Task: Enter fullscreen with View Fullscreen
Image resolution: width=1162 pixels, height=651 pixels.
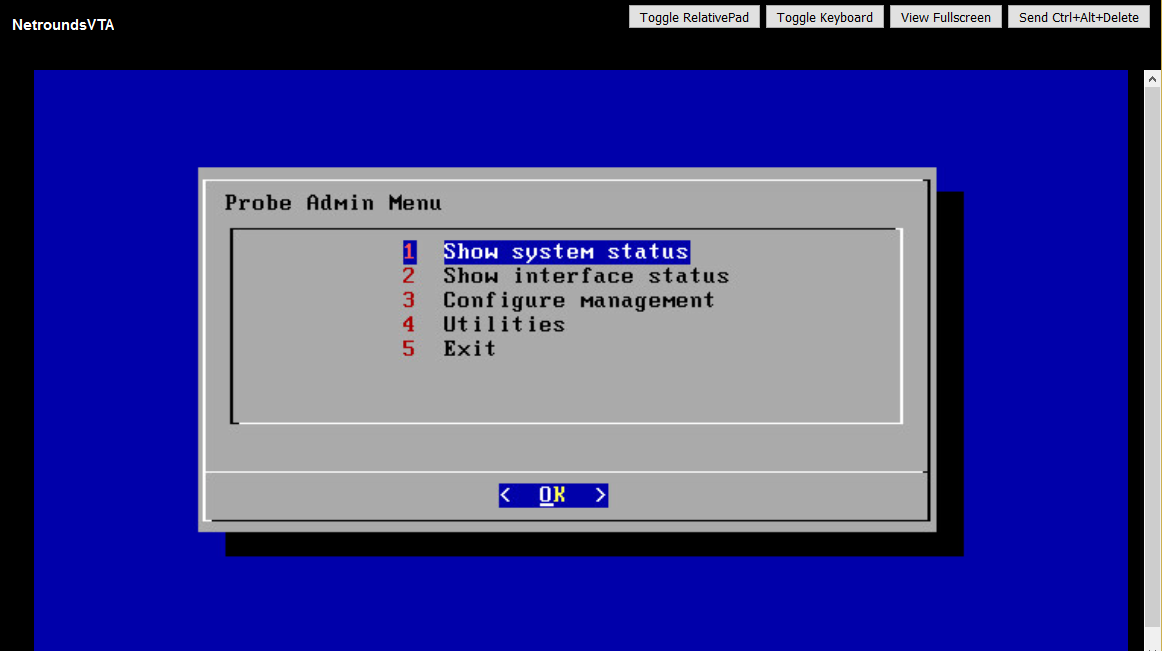Action: [x=945, y=16]
